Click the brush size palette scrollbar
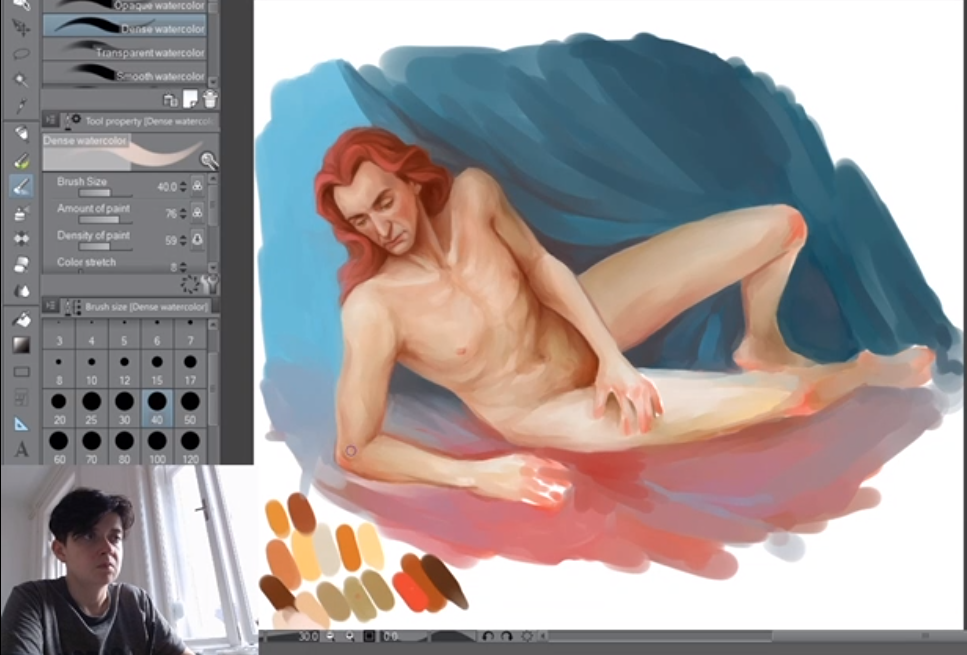 pos(213,390)
